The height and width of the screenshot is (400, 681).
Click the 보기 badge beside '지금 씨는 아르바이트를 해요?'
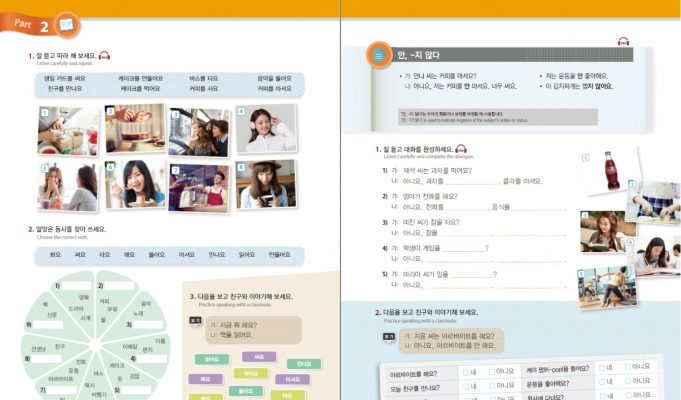(389, 337)
